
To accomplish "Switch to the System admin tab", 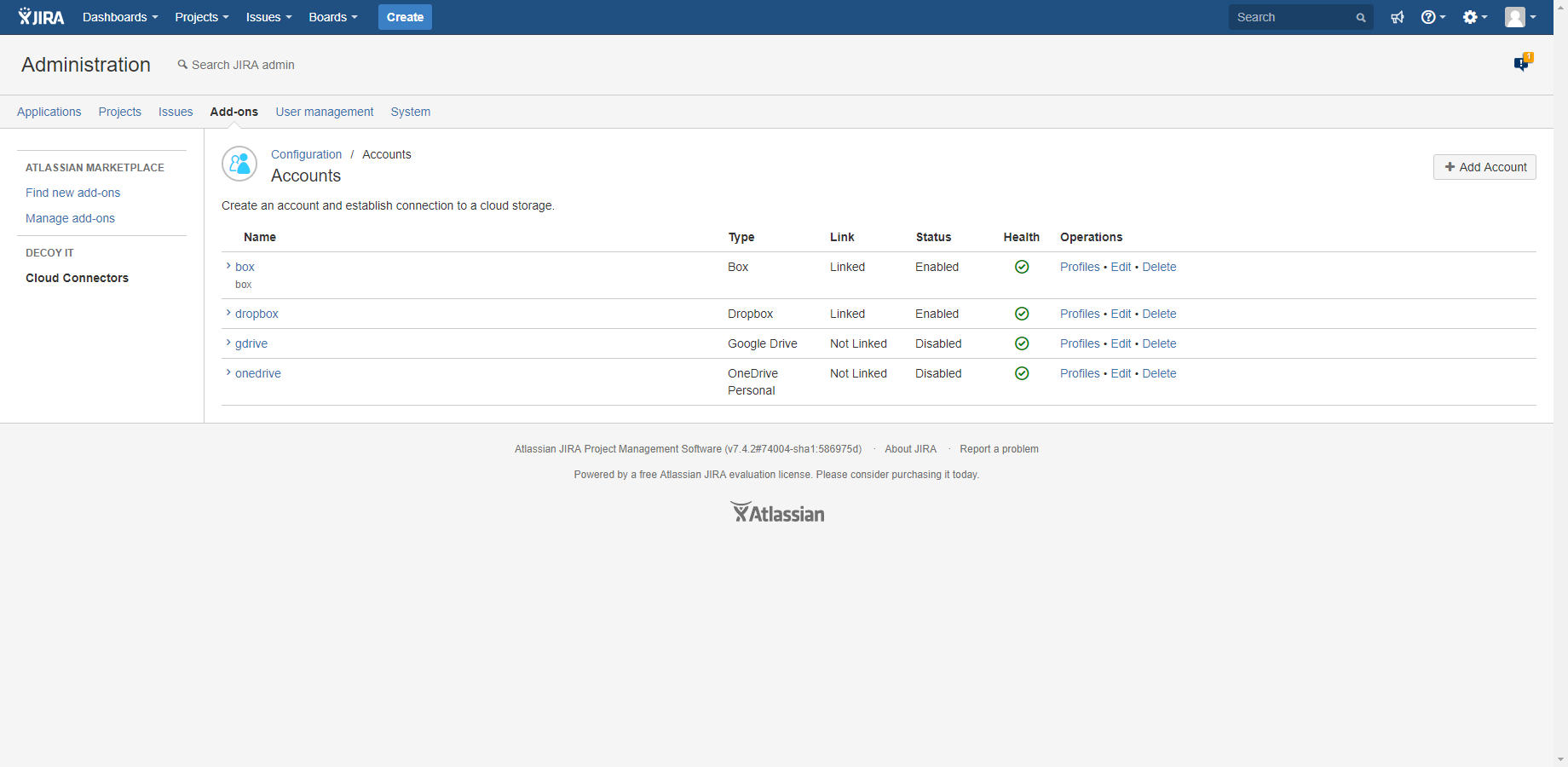I will [411, 112].
